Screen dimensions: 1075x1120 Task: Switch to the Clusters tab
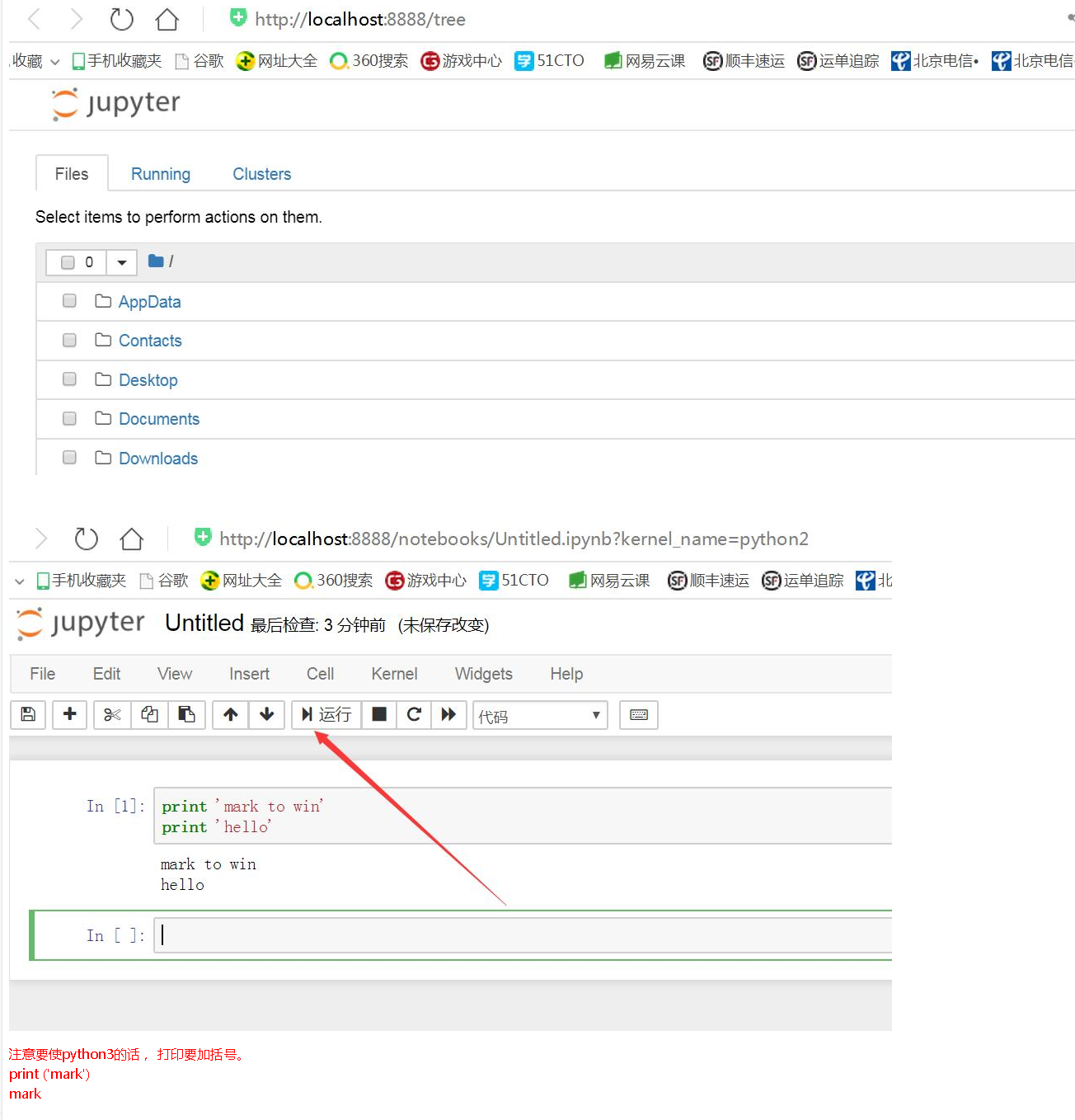[262, 174]
